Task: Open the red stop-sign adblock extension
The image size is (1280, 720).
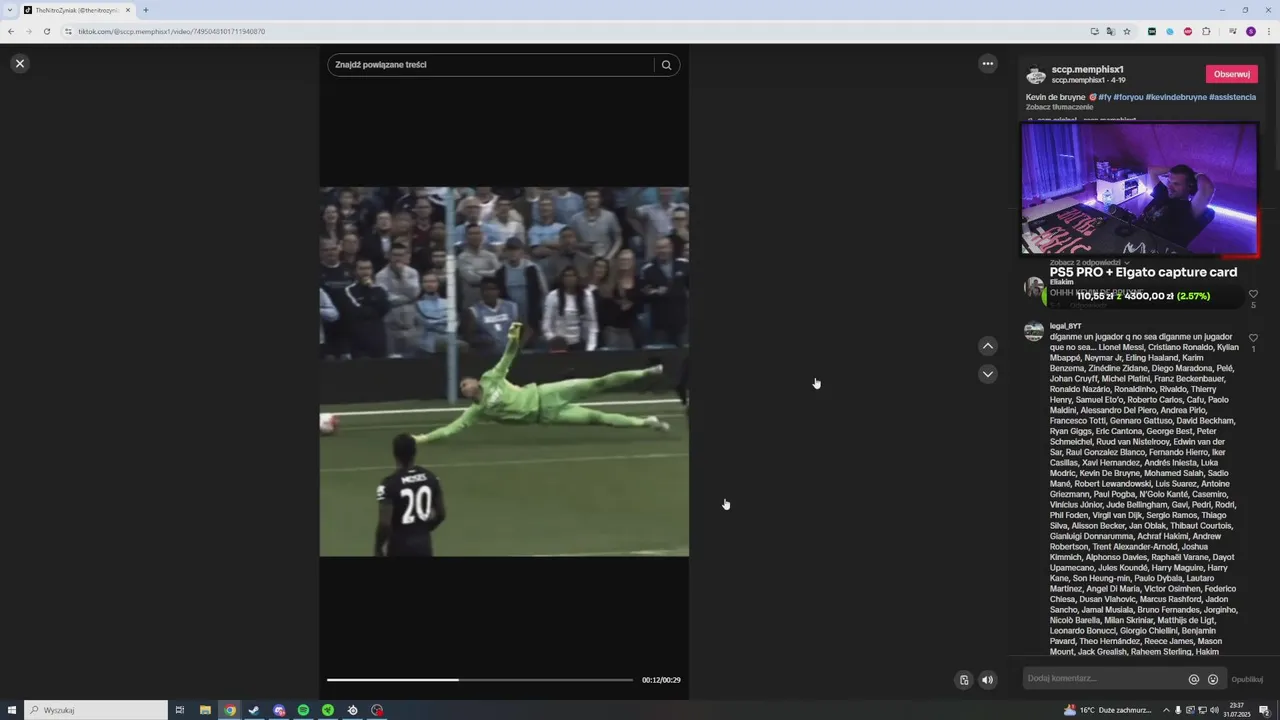Action: coord(1188,31)
